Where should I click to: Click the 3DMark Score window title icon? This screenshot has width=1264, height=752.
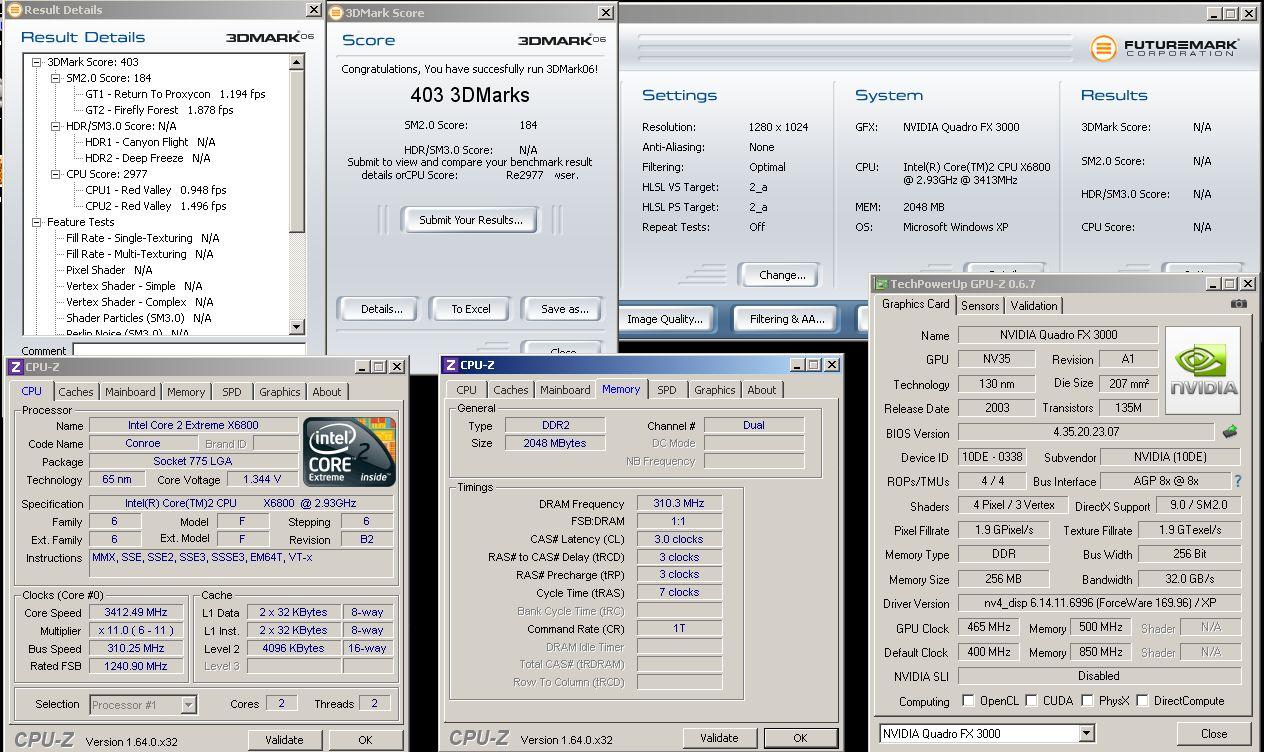337,13
